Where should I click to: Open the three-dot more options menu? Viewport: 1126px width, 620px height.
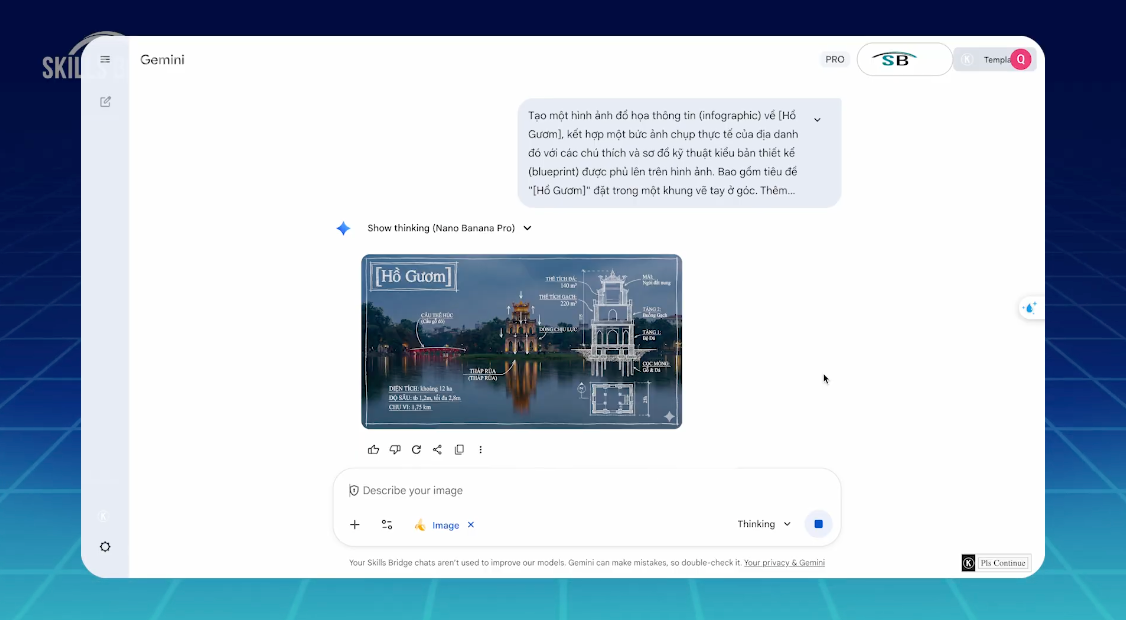(x=481, y=449)
